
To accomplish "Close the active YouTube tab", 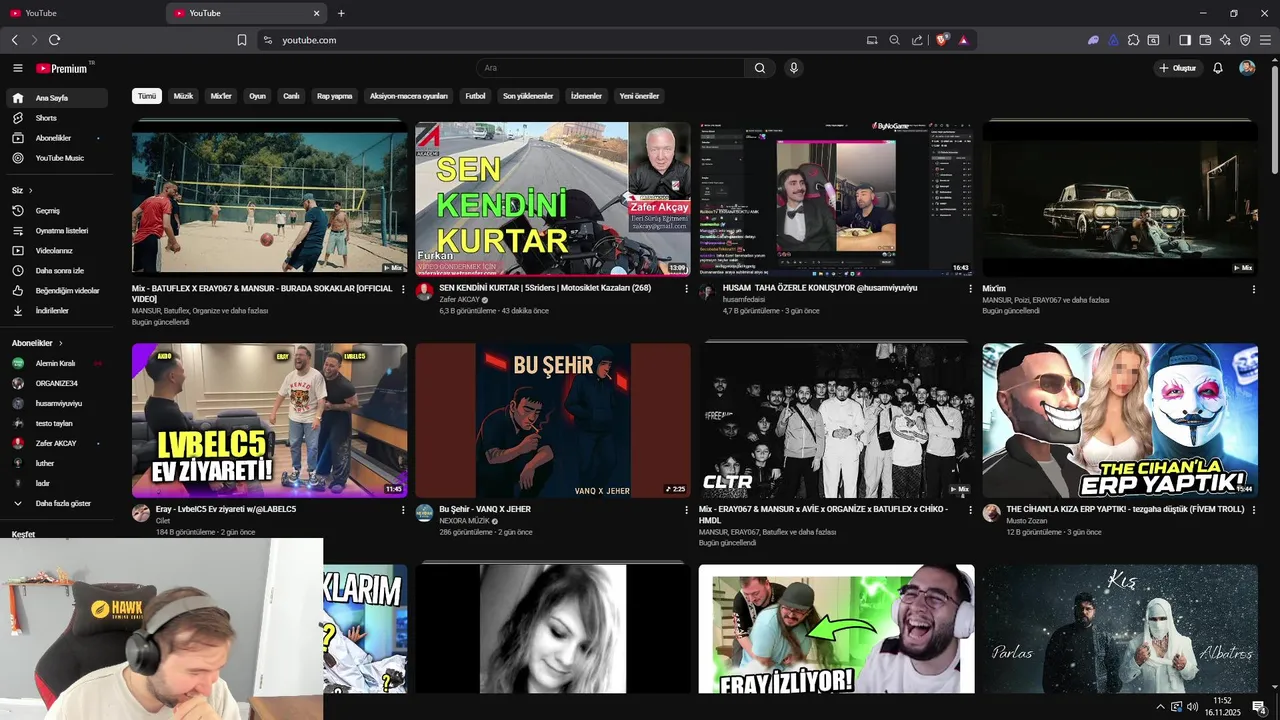I will 317,13.
